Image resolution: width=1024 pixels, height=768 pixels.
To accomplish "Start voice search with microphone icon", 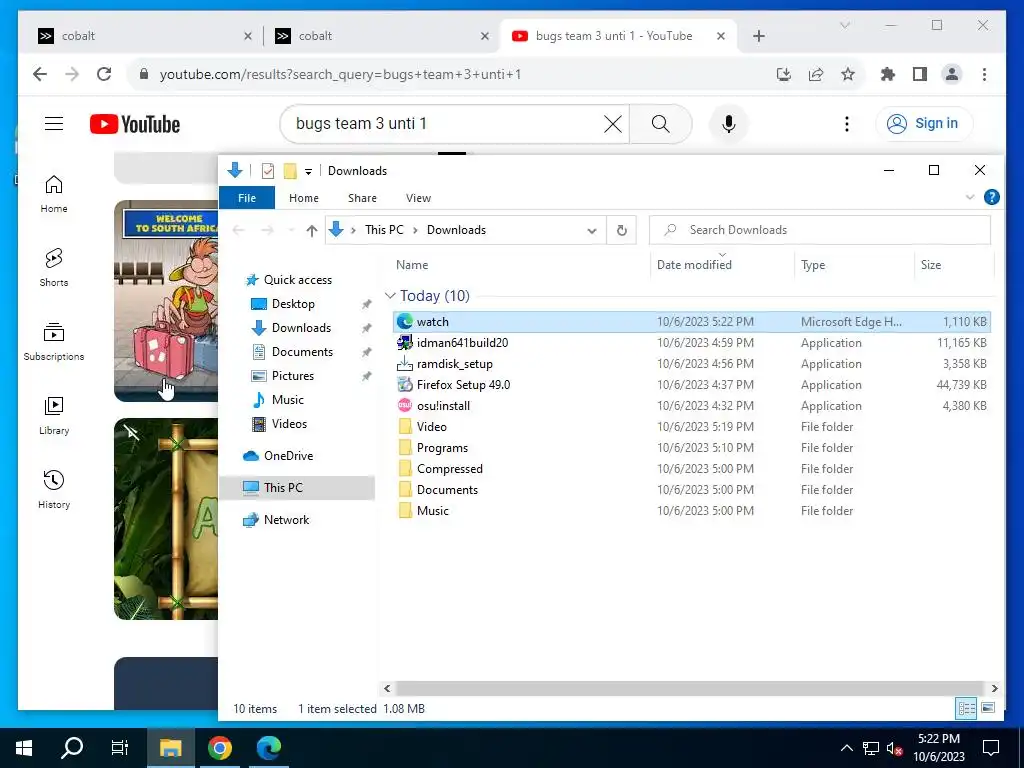I will point(729,123).
